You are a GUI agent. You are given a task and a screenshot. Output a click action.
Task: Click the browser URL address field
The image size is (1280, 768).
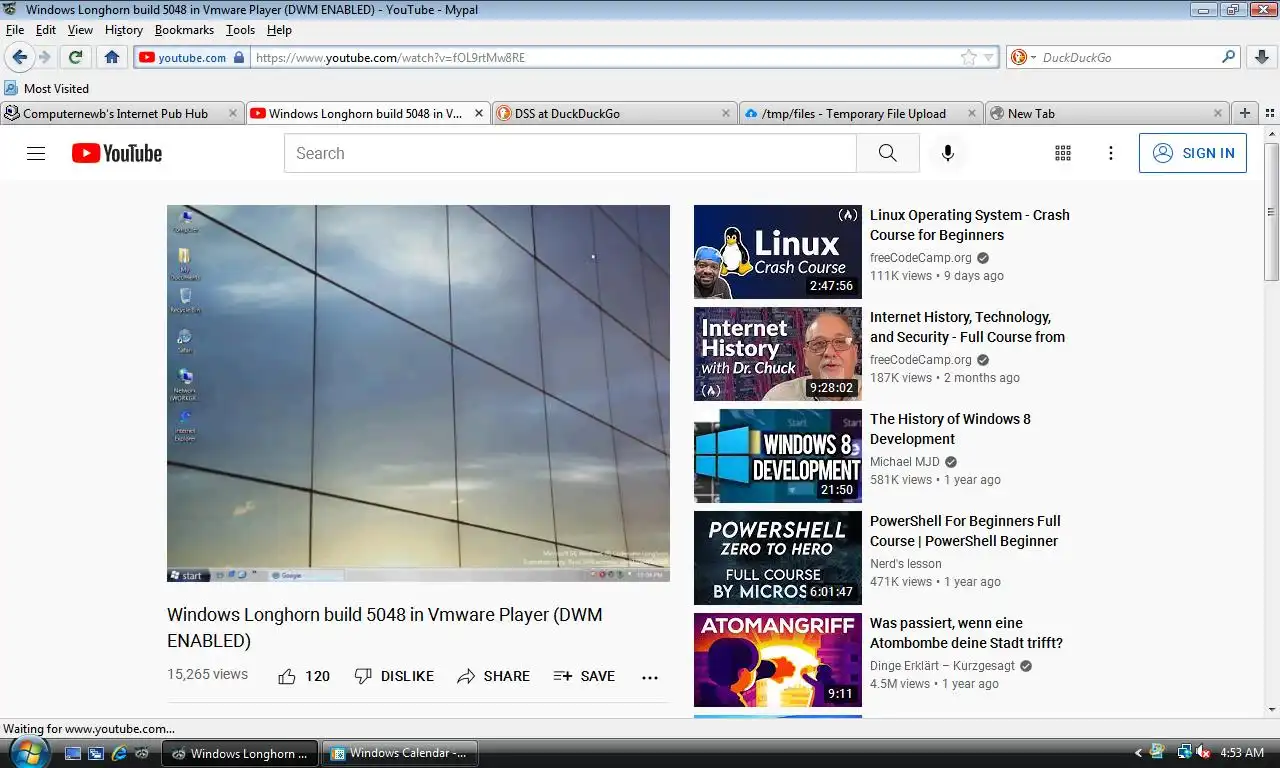tap(605, 57)
